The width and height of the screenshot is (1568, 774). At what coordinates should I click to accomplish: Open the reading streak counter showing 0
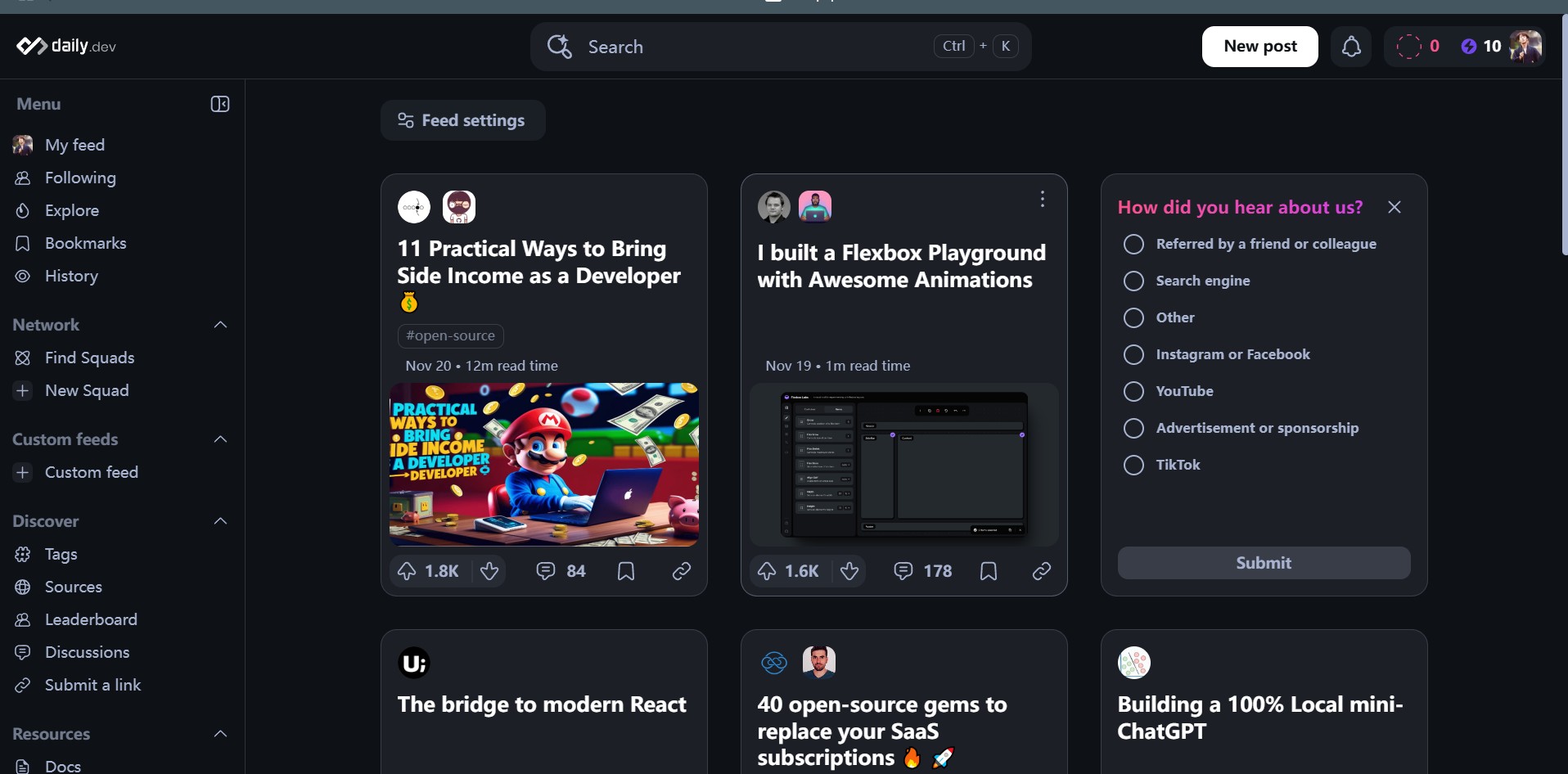click(x=1417, y=47)
